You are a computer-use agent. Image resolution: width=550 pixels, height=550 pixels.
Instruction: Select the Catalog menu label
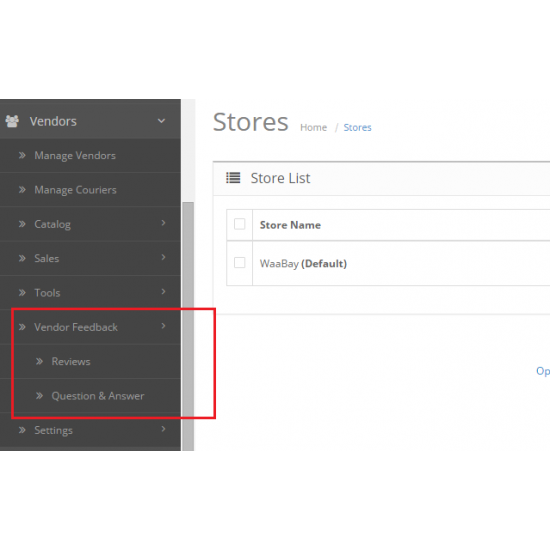pyautogui.click(x=53, y=224)
